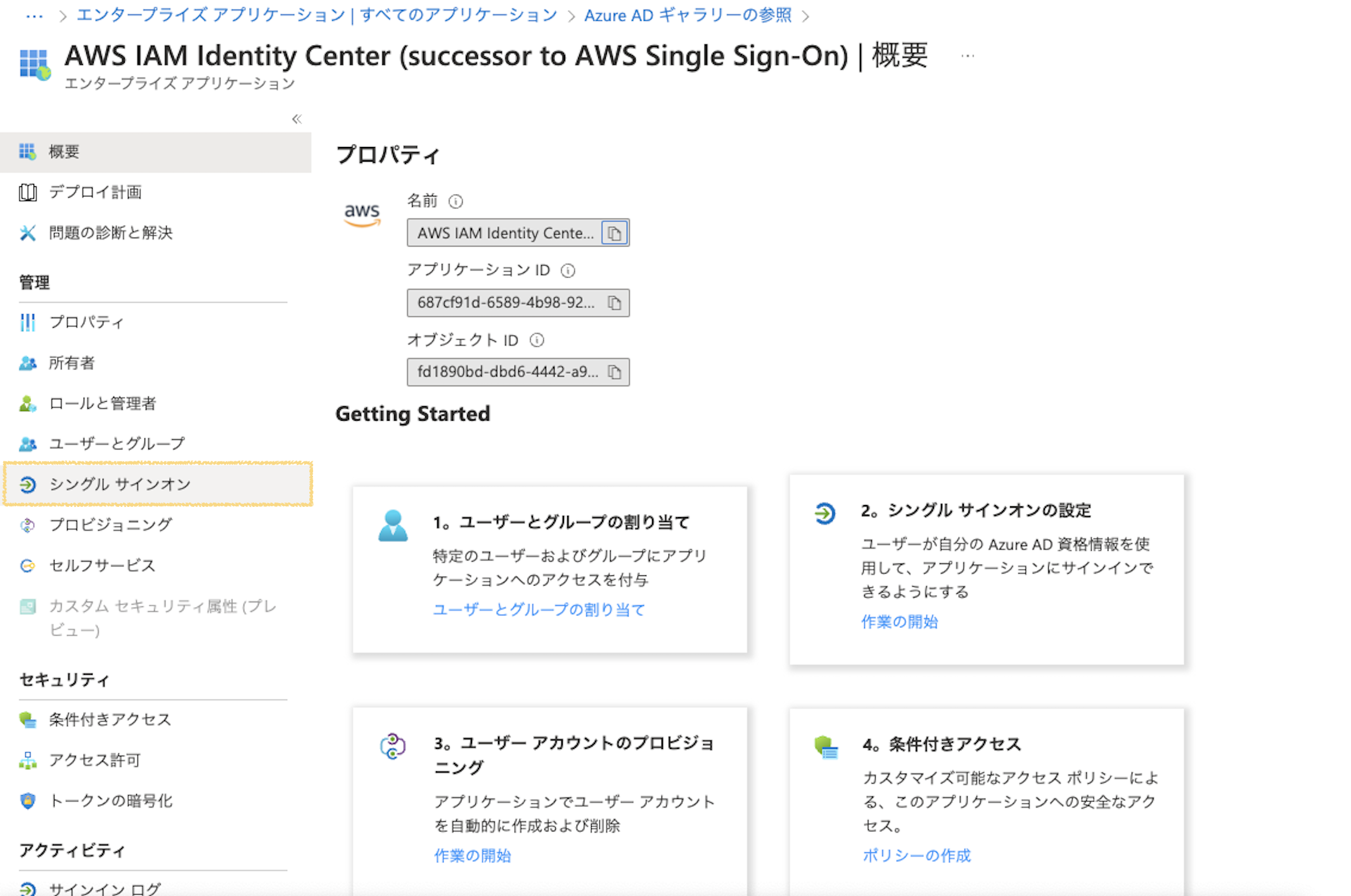The width and height of the screenshot is (1351, 896).
Task: Select プロビジョニング menu item
Action: [x=110, y=525]
